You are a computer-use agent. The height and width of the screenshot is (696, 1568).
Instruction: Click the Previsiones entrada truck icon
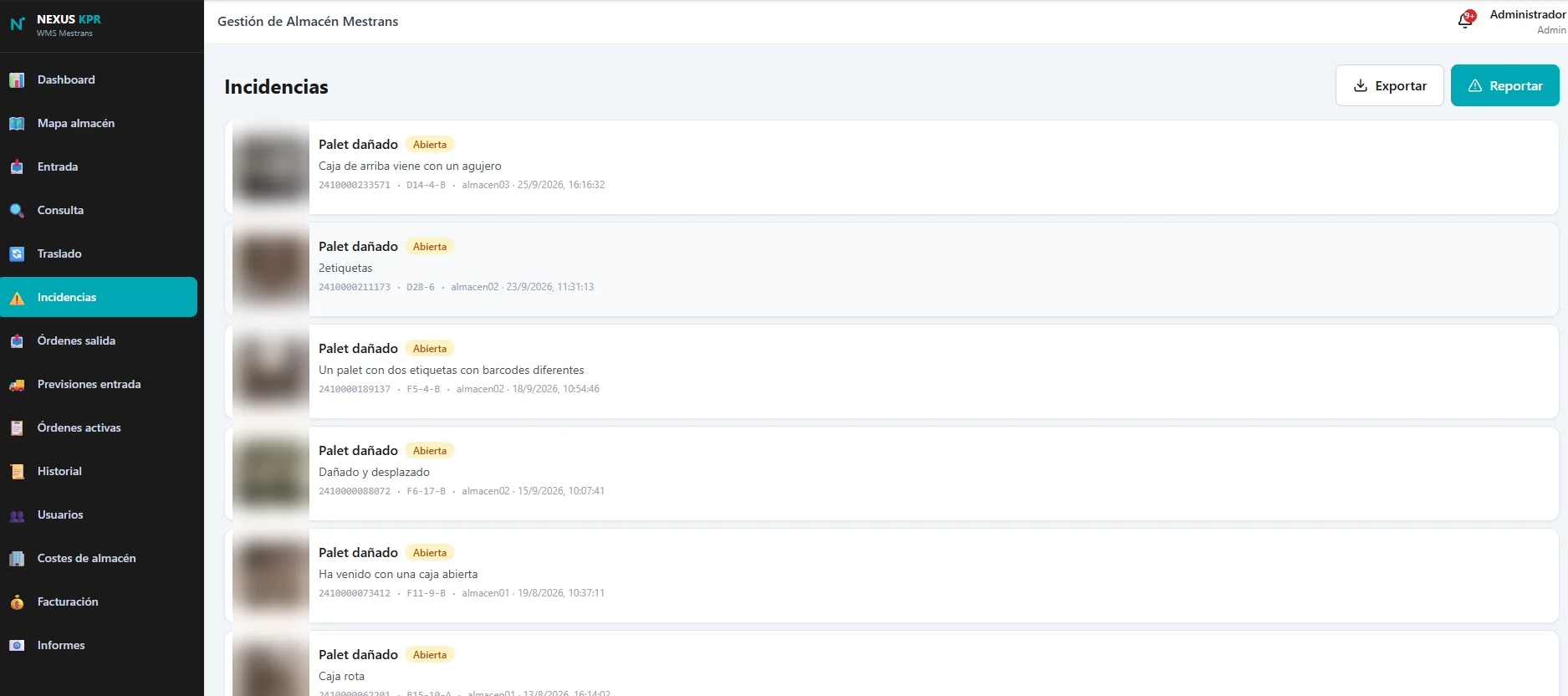tap(17, 385)
